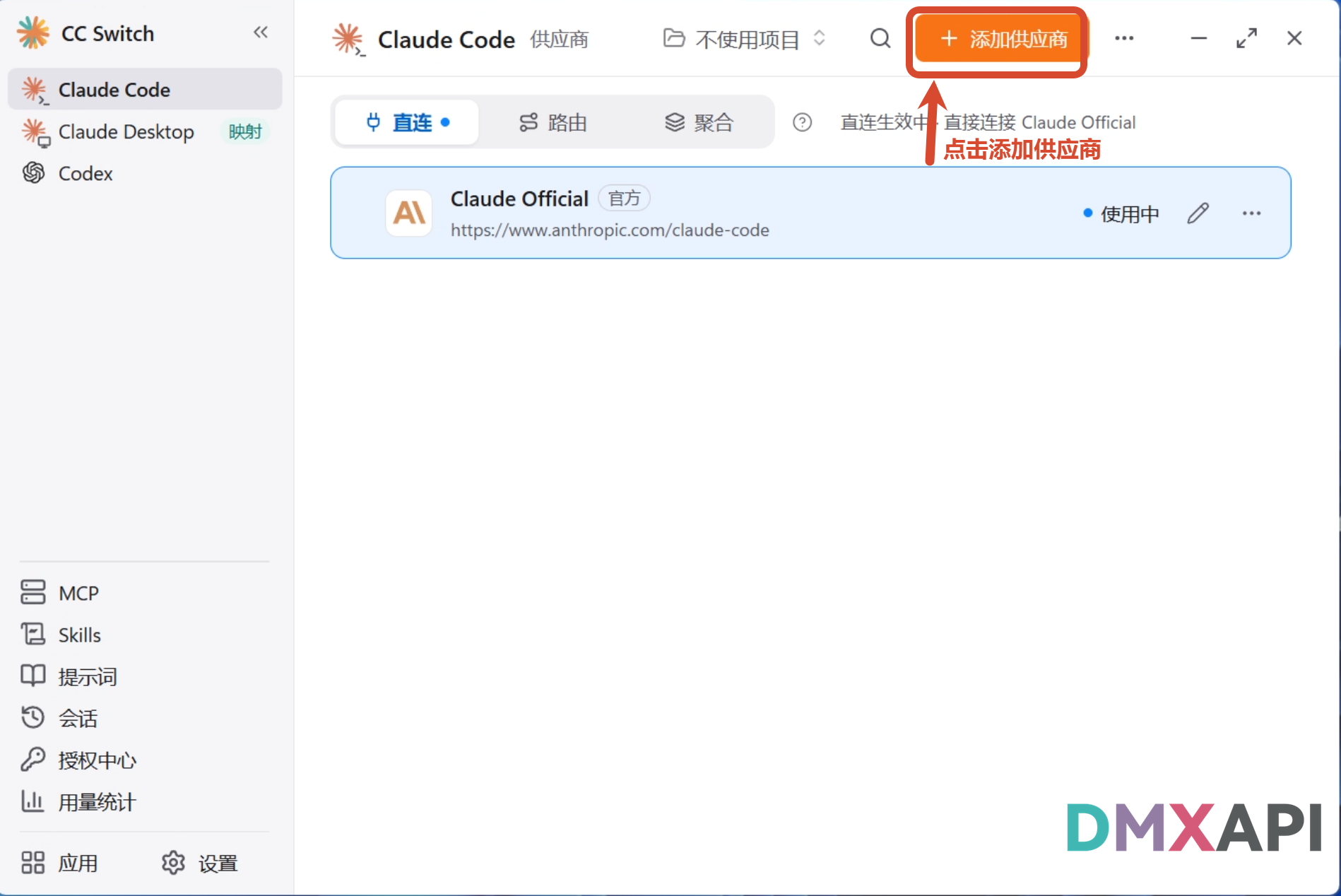Close the CC Switch window
This screenshot has height=896, width=1341.
coord(1294,38)
